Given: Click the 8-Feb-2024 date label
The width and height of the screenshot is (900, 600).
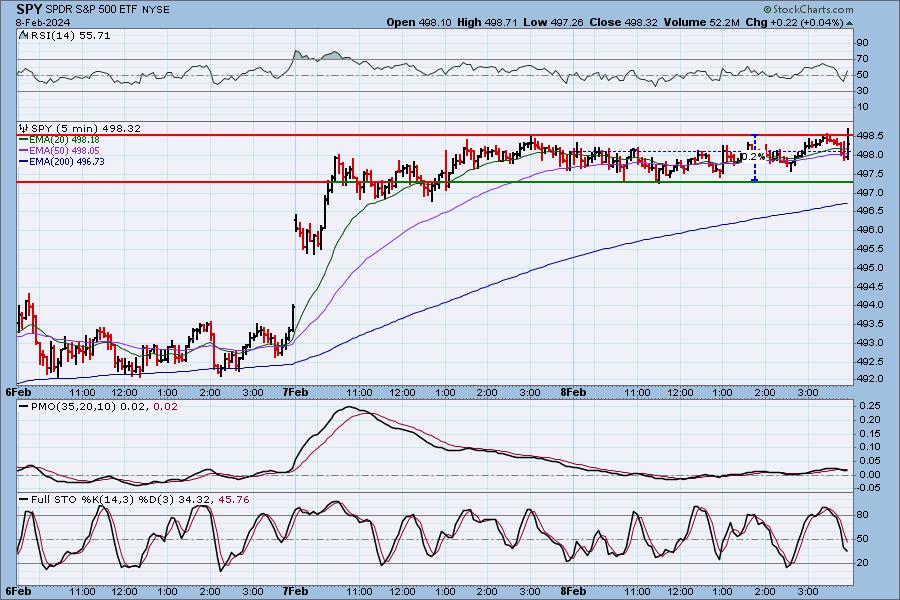Looking at the screenshot, I should click(43, 22).
